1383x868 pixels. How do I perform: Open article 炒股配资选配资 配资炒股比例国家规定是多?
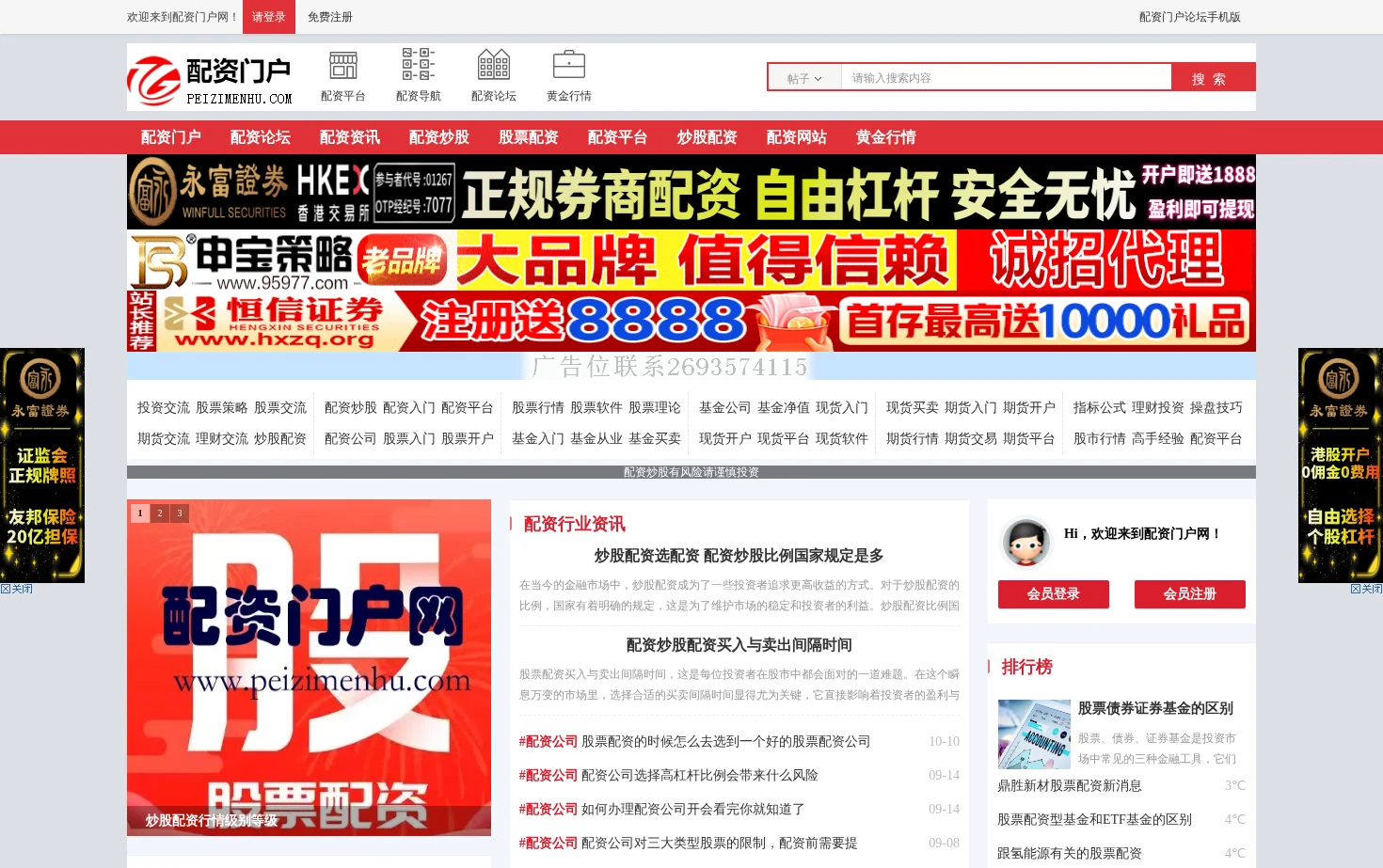click(x=739, y=556)
